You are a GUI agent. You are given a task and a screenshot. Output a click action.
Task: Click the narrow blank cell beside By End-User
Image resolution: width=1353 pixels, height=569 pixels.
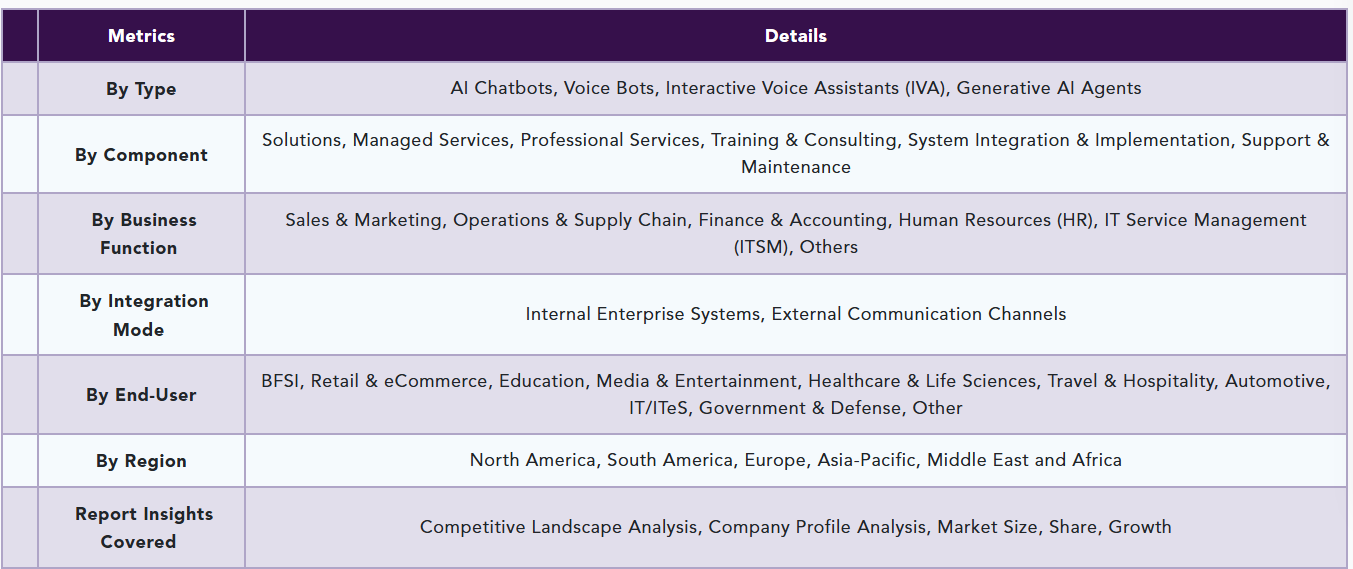tap(20, 395)
